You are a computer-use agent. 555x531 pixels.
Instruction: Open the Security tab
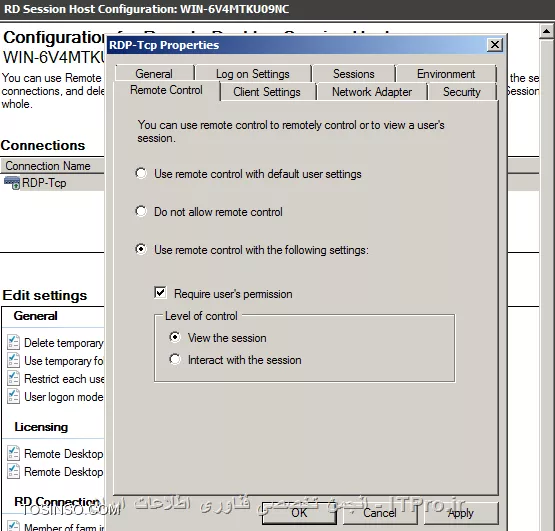click(462, 92)
